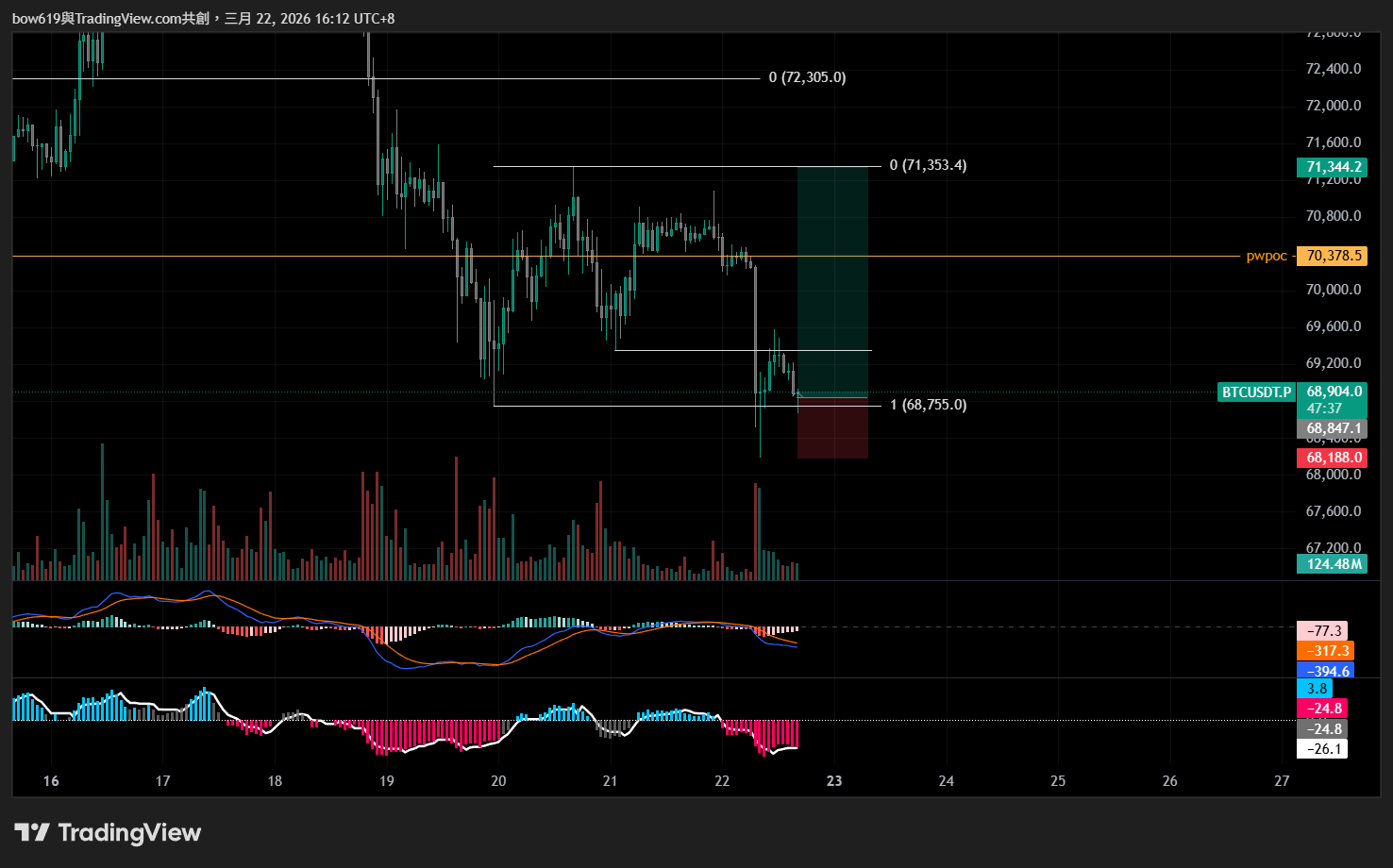The image size is (1393, 868).
Task: Click the 68,000.0 price axis label
Action: tap(1334, 475)
